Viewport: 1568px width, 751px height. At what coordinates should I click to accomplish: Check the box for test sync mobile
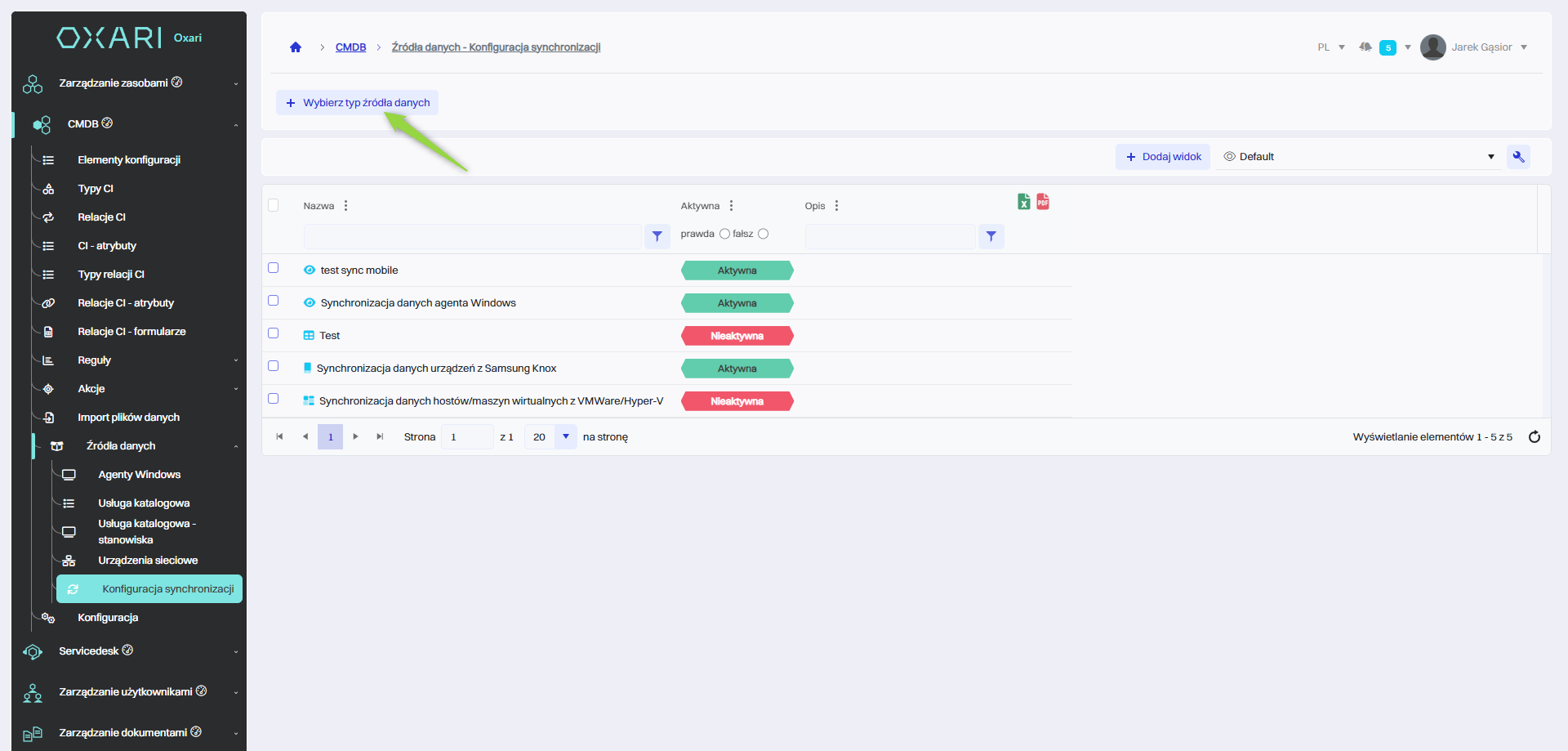click(x=274, y=268)
